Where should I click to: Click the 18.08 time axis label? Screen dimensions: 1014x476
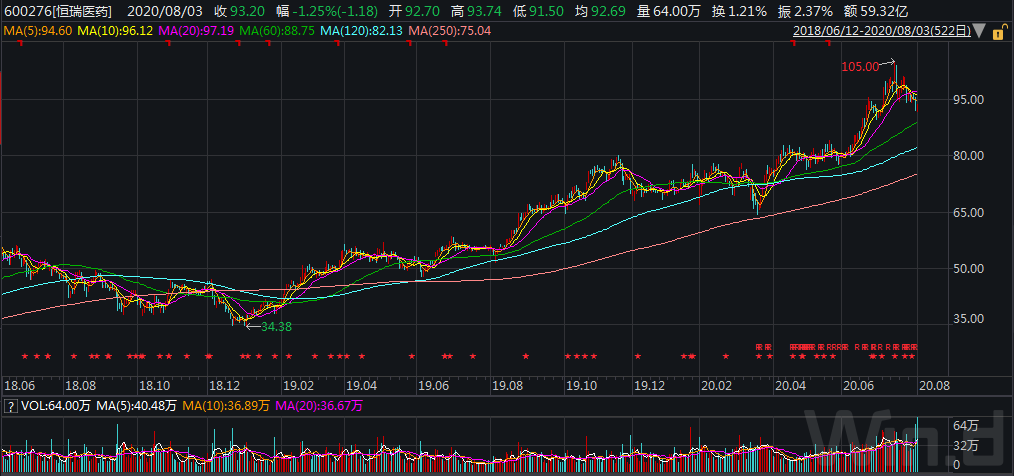[80, 386]
